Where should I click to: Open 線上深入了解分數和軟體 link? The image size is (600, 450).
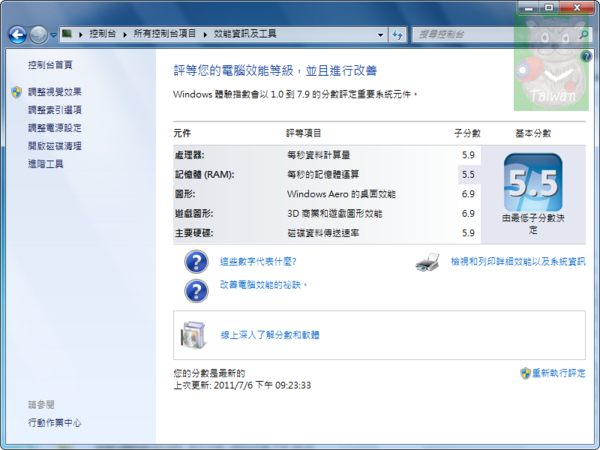270,335
